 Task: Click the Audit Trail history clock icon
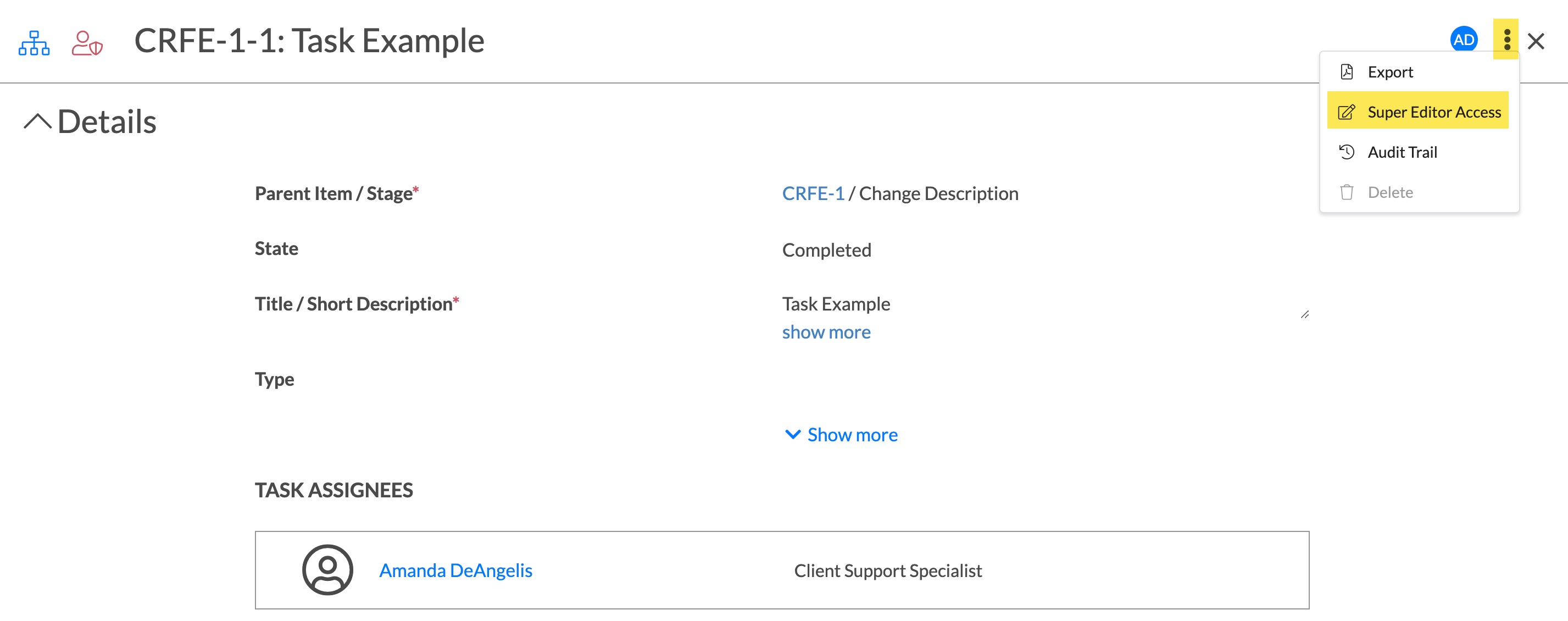coord(1347,152)
